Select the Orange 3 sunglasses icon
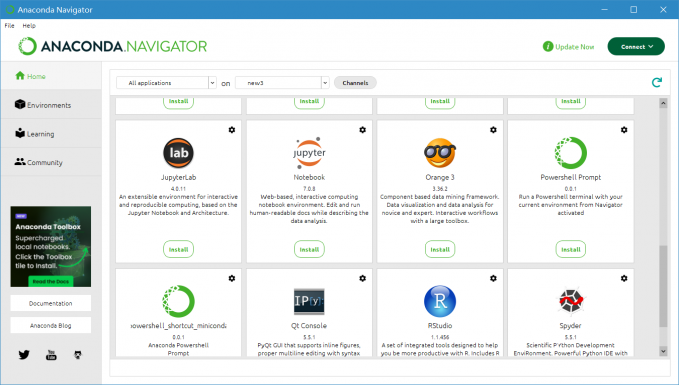Image resolution: width=679 pixels, height=385 pixels. pos(440,153)
